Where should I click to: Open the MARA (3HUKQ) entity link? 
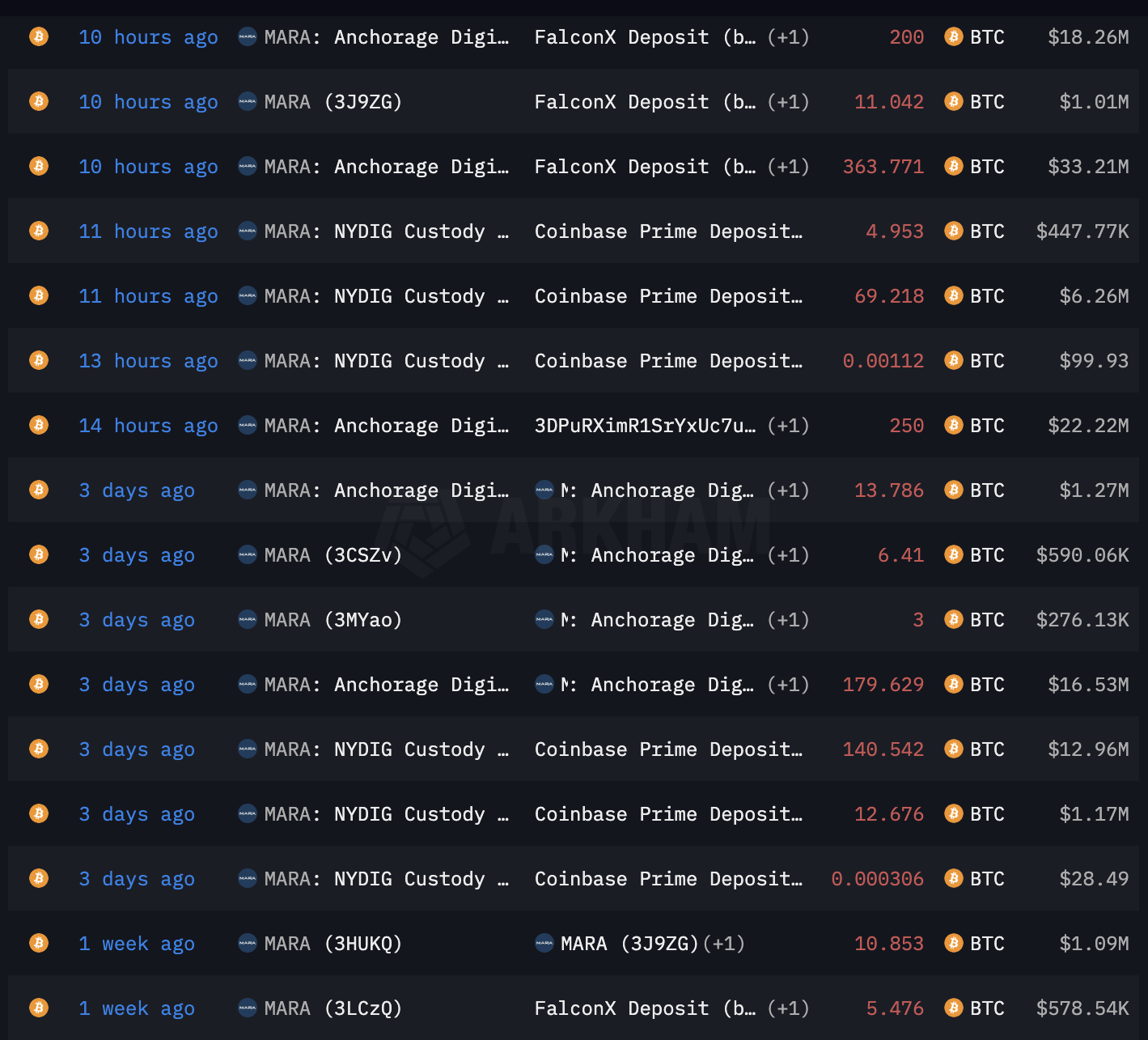(332, 943)
